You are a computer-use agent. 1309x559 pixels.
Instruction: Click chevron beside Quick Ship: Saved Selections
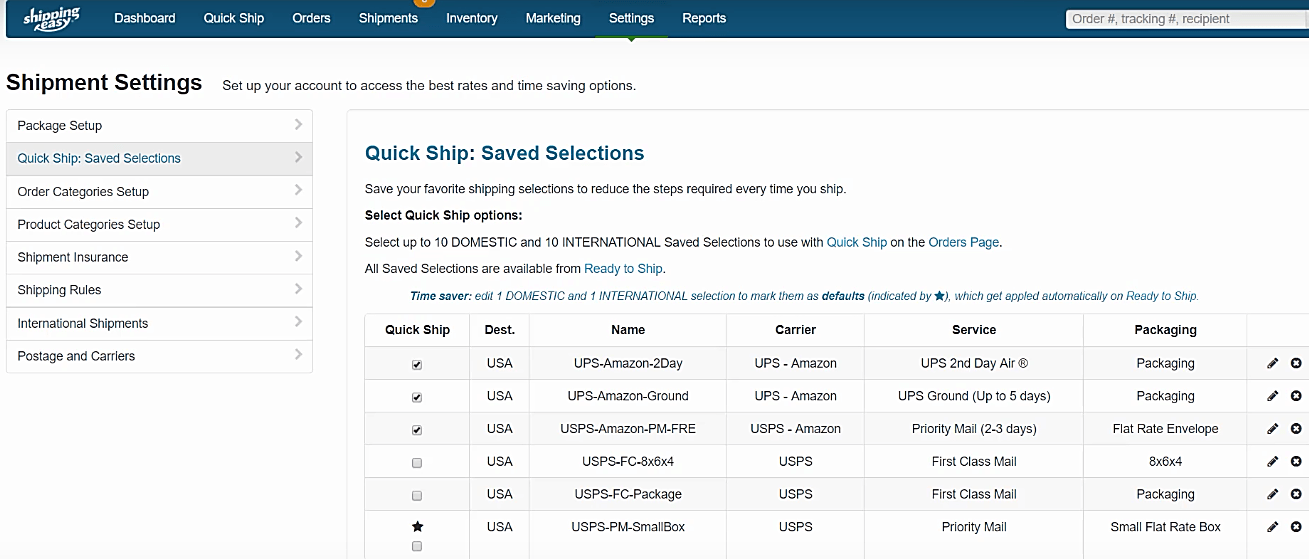tap(298, 158)
